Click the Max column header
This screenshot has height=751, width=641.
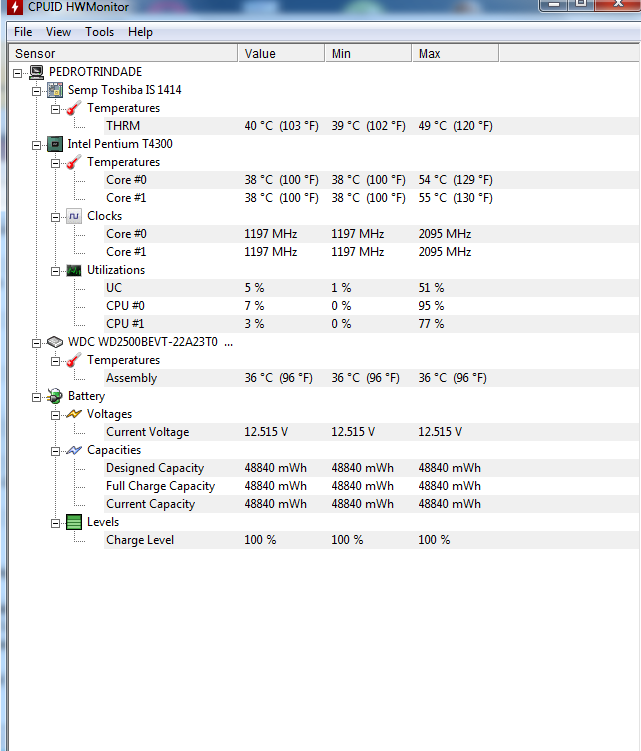tap(455, 54)
